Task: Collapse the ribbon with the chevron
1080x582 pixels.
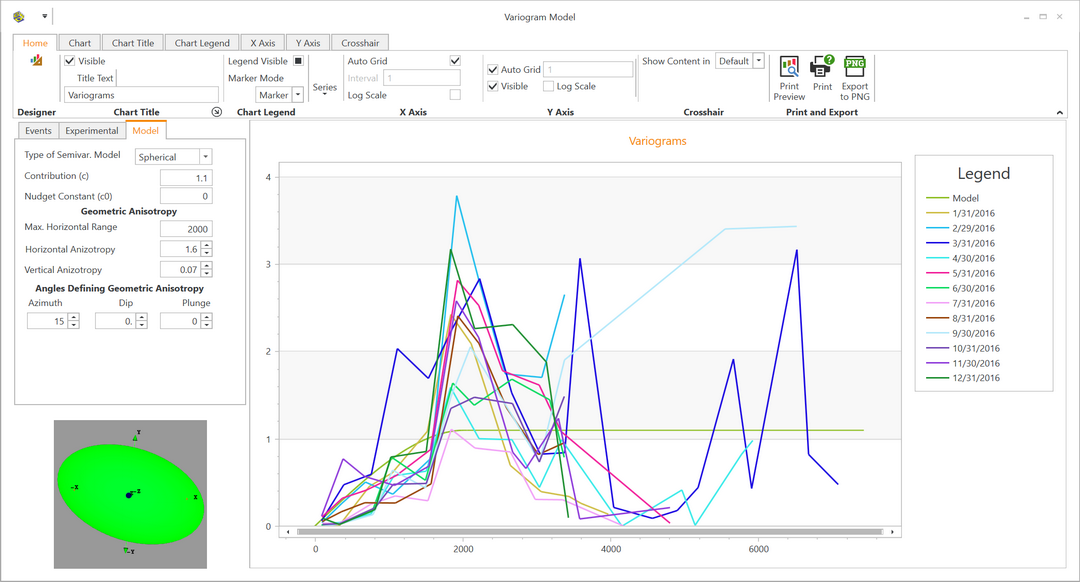Action: pyautogui.click(x=1059, y=112)
